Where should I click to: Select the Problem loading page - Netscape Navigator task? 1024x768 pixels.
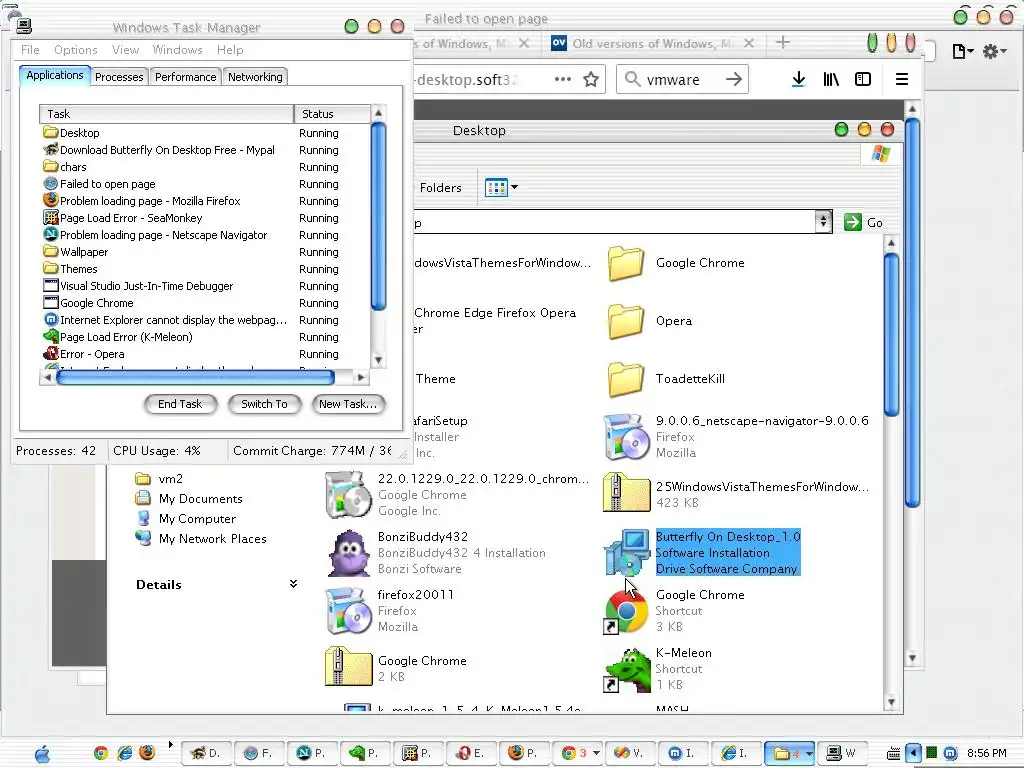[x=204, y=235]
